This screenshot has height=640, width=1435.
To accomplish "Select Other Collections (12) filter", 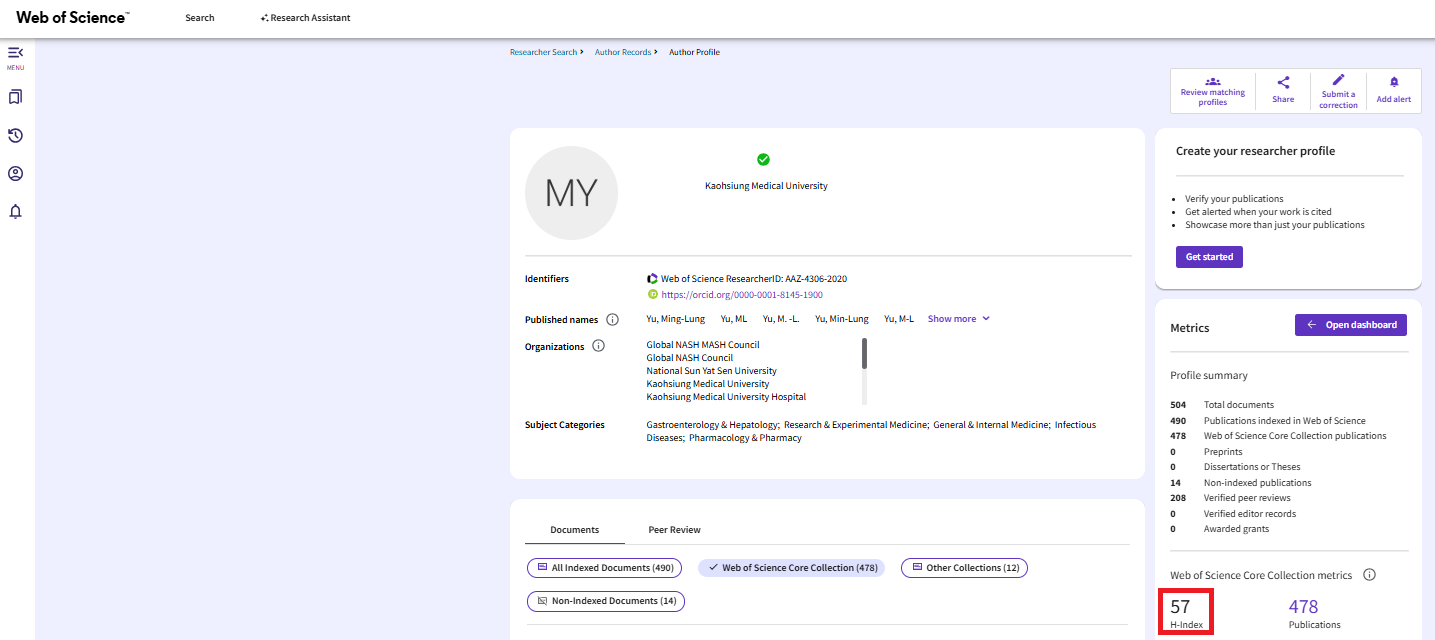I will [964, 568].
